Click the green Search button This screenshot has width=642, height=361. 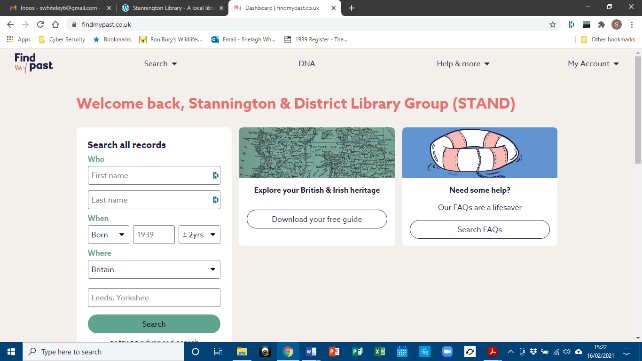[x=154, y=324]
